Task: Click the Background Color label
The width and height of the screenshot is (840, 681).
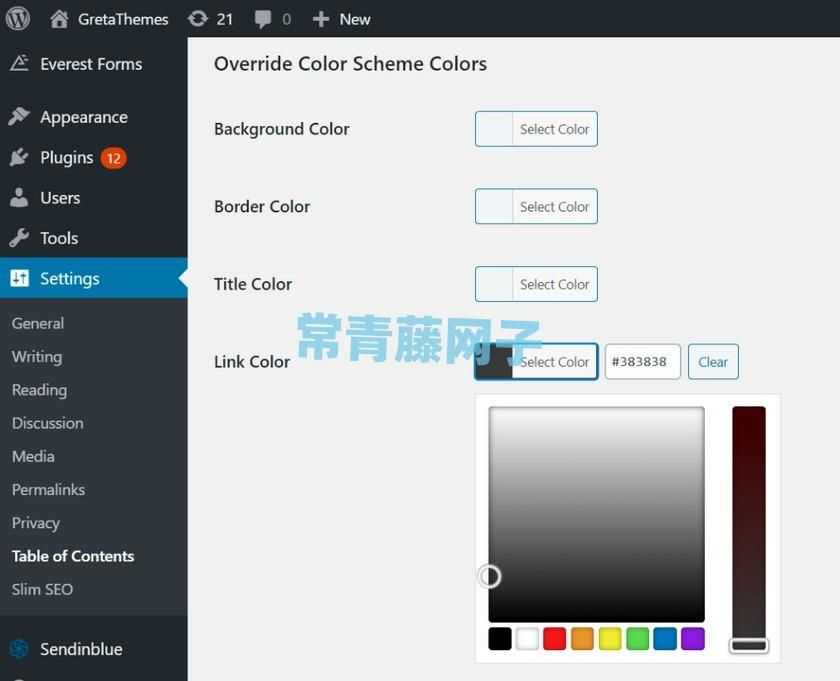Action: tap(282, 129)
